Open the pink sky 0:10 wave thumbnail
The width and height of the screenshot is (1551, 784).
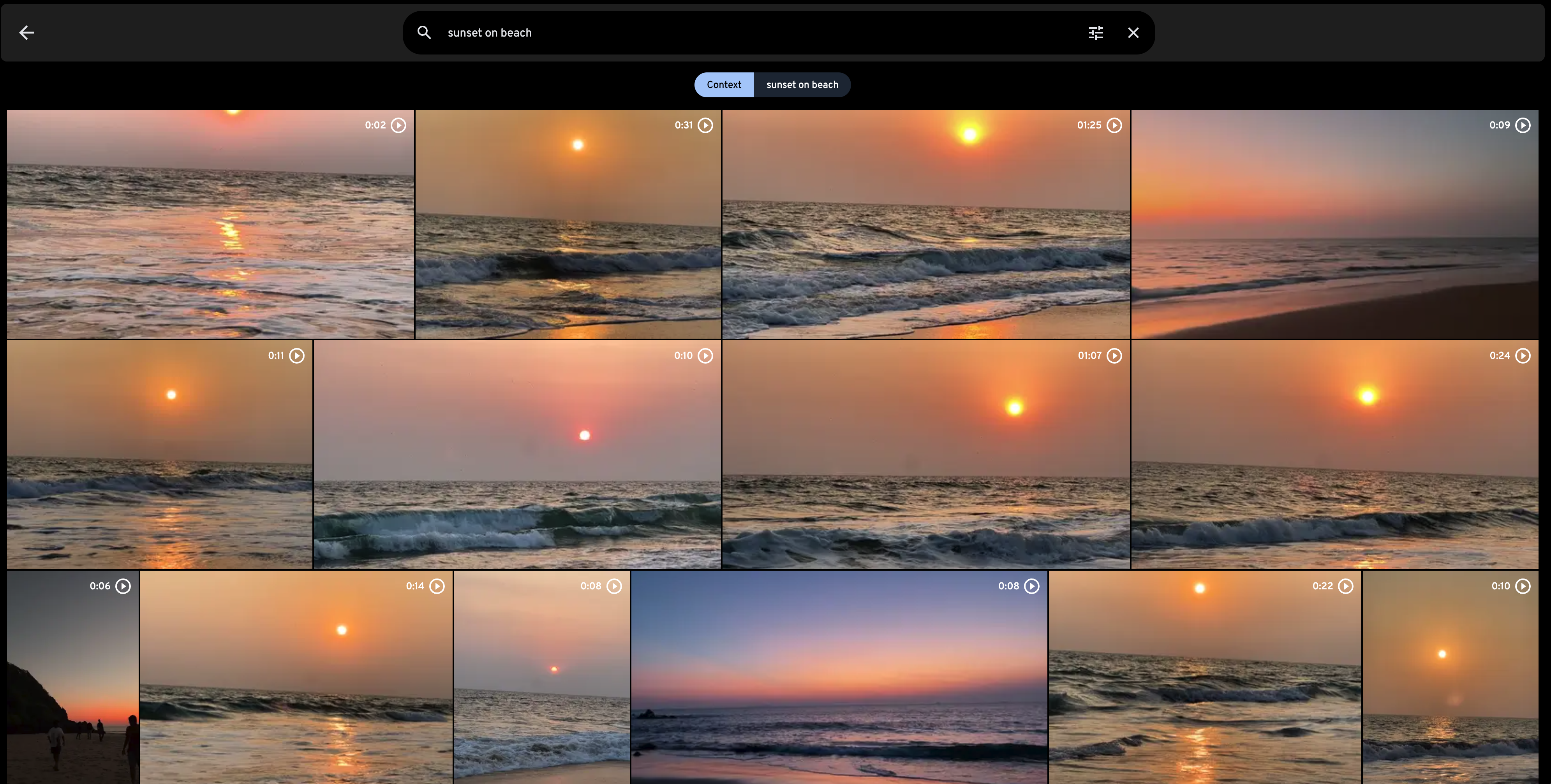click(517, 455)
